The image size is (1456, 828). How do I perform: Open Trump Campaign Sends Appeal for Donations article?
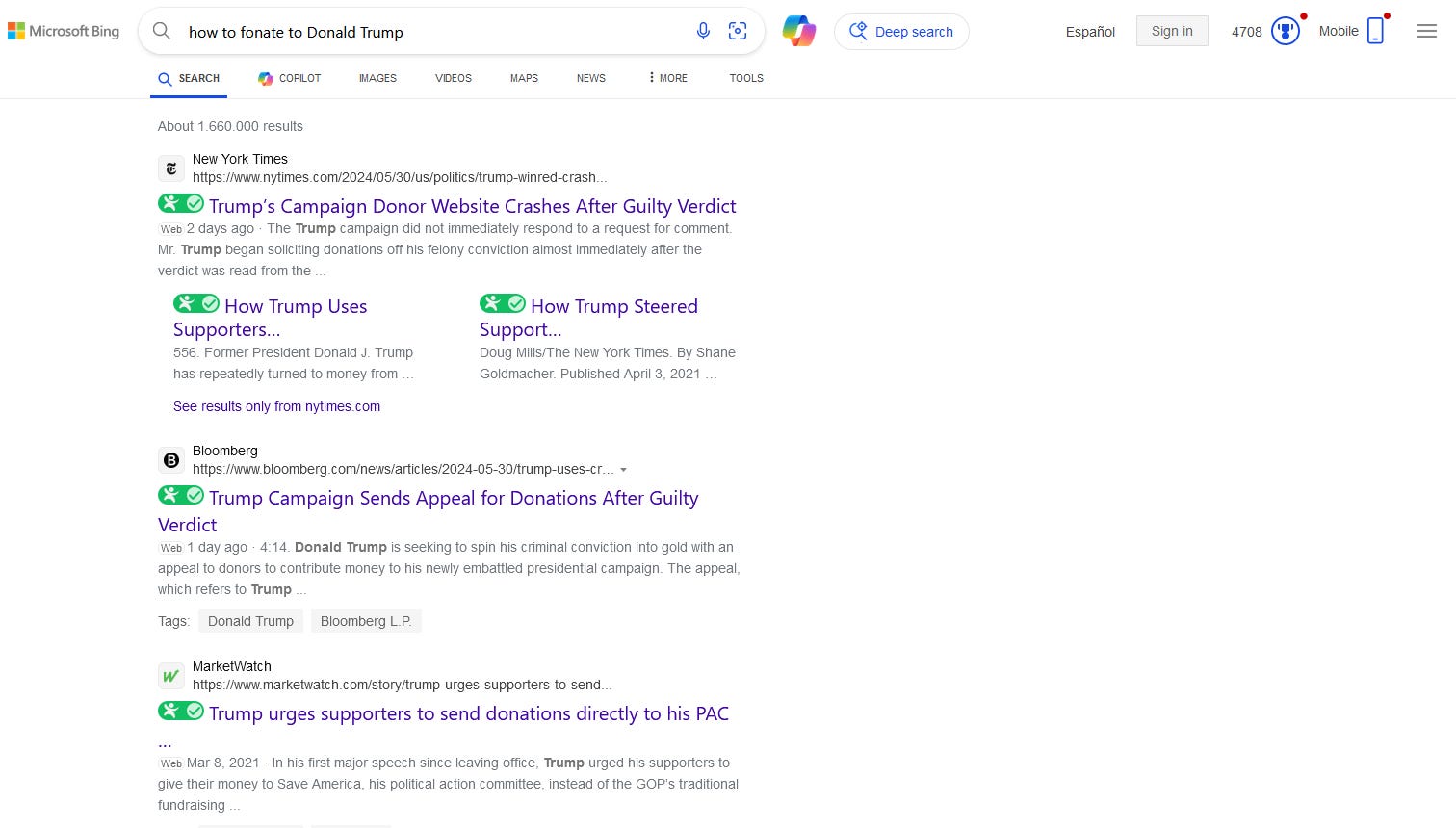[429, 511]
